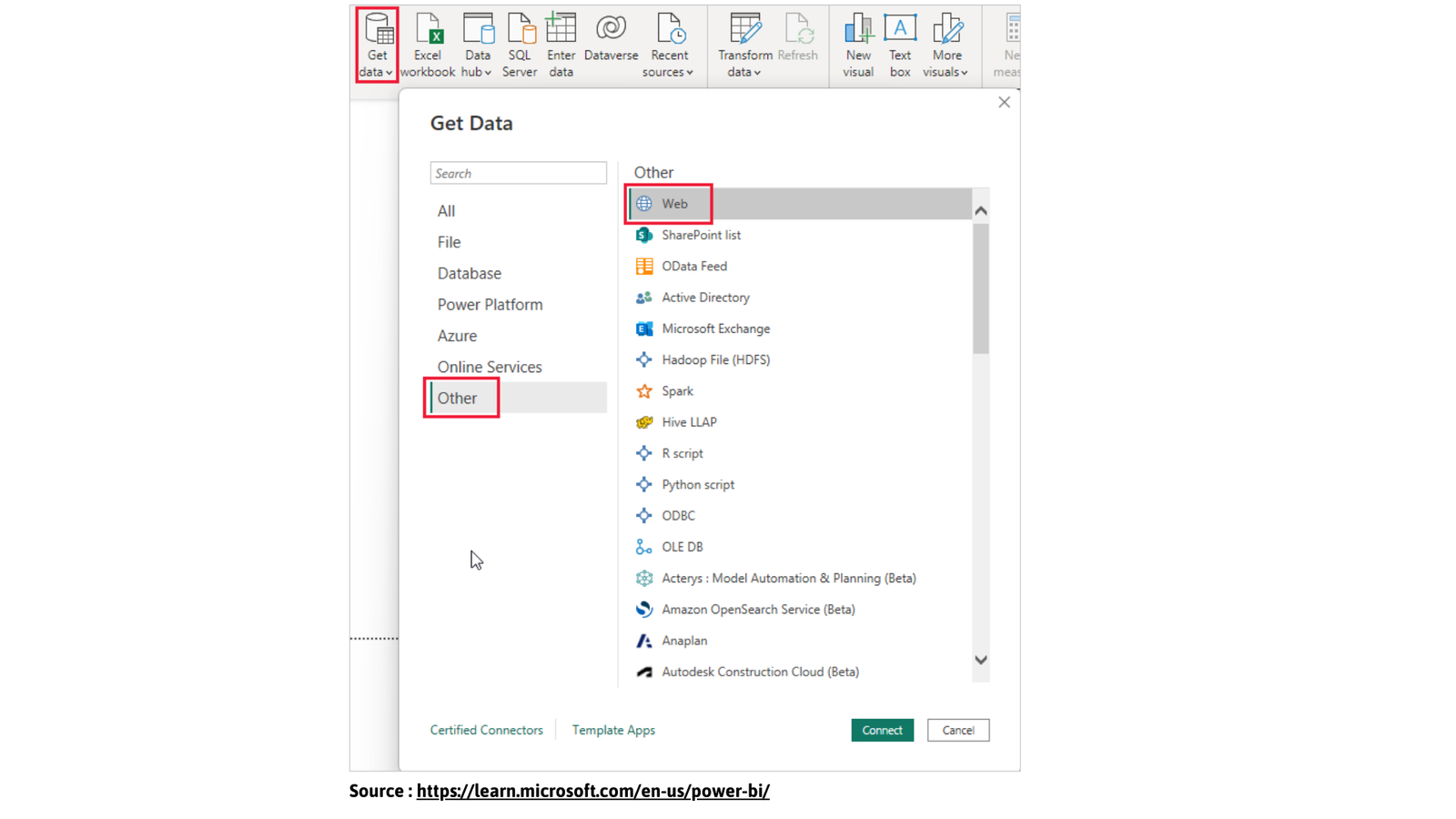The width and height of the screenshot is (1456, 819).
Task: Click the connector list scrollbar thumb
Action: (981, 288)
